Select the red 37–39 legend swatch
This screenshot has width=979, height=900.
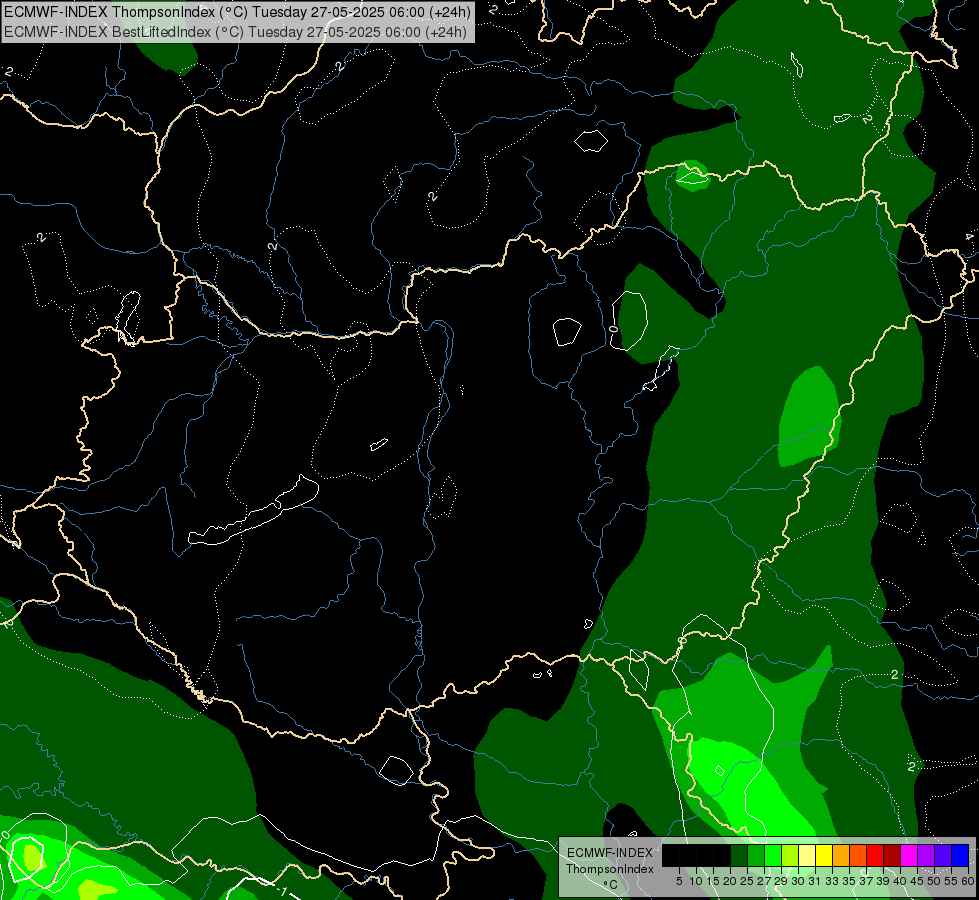pyautogui.click(x=875, y=855)
